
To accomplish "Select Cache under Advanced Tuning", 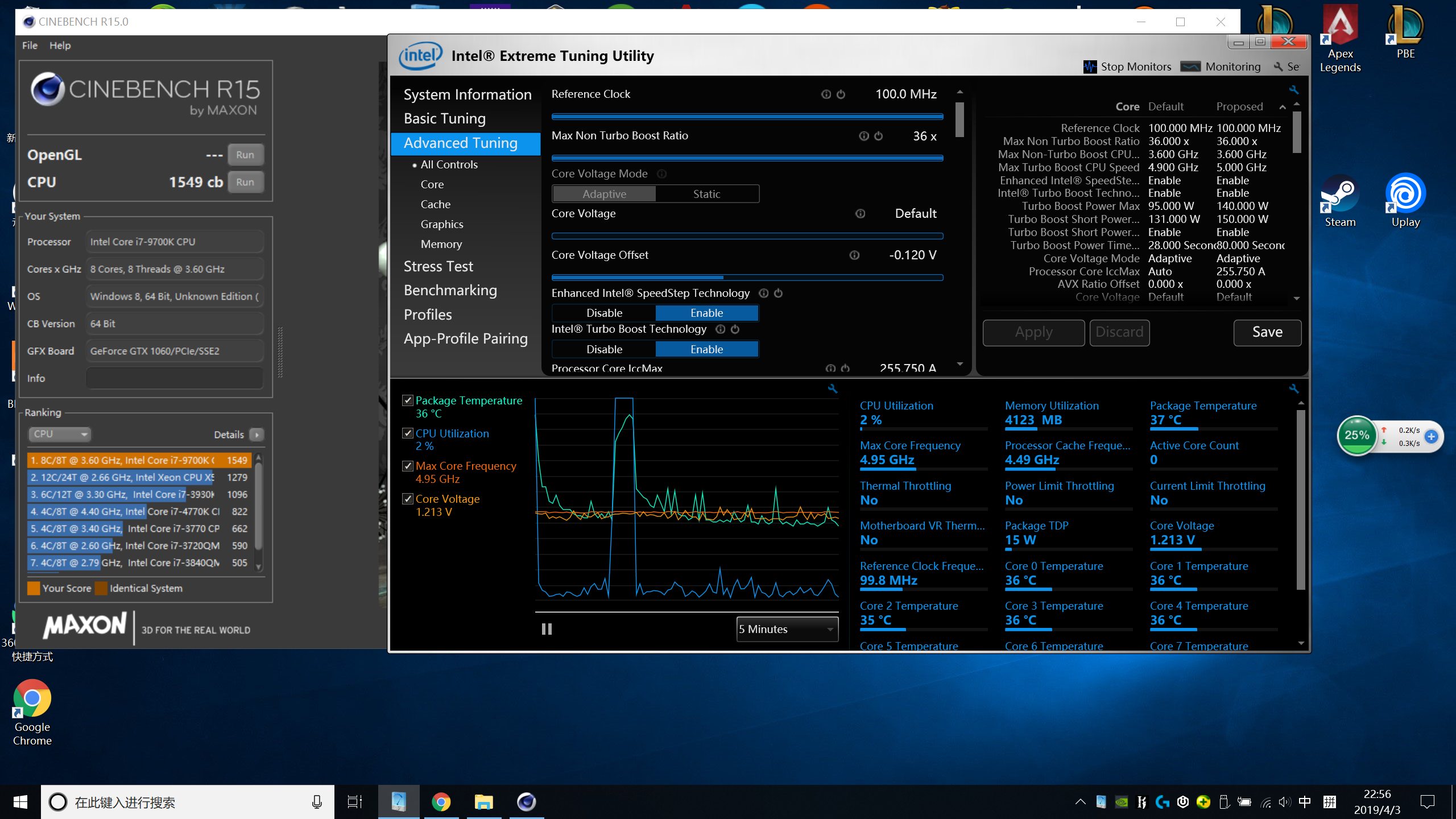I will click(x=435, y=204).
